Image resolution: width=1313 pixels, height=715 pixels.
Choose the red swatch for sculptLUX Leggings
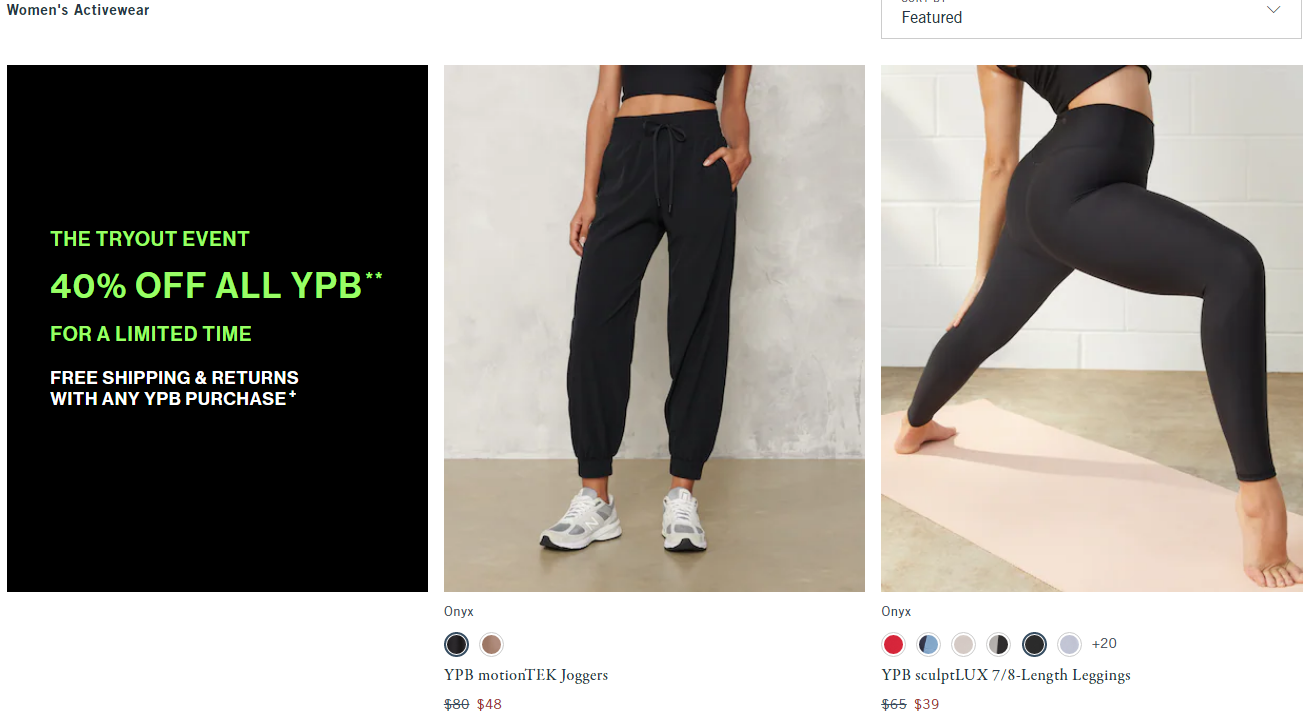pos(893,644)
